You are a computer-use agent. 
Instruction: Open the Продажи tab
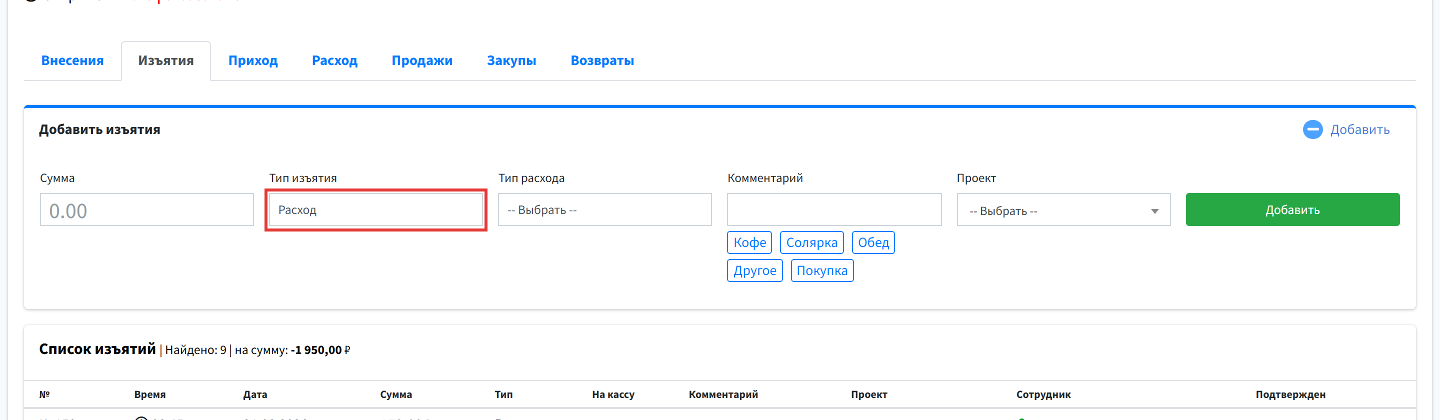(x=422, y=61)
